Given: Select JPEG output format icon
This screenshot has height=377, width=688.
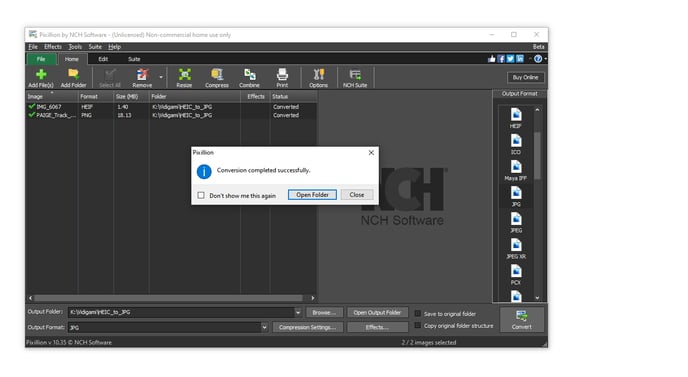Looking at the screenshot, I should coord(516,223).
